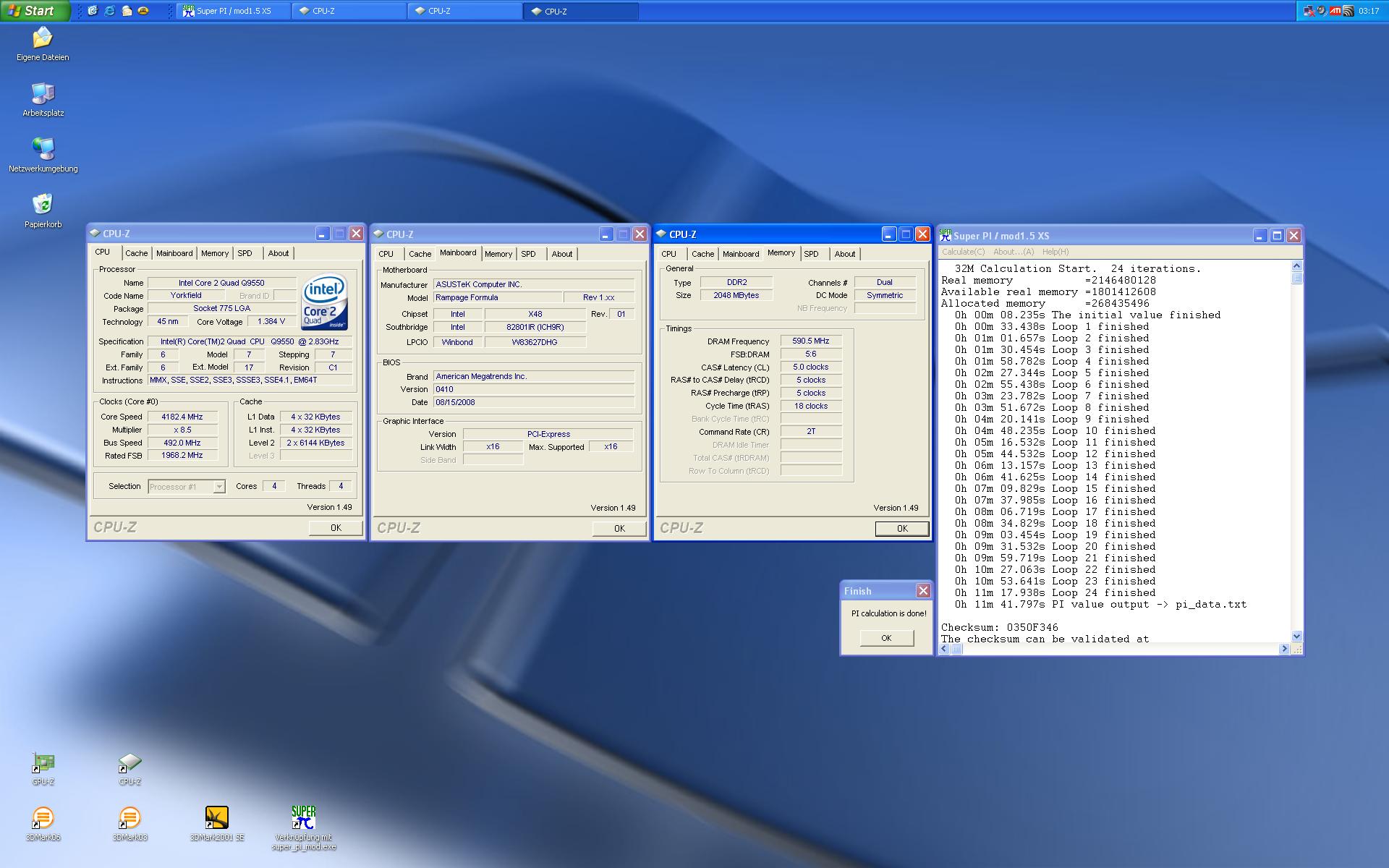1389x868 pixels.
Task: Click OK in the Finish dialog
Action: pyautogui.click(x=886, y=638)
